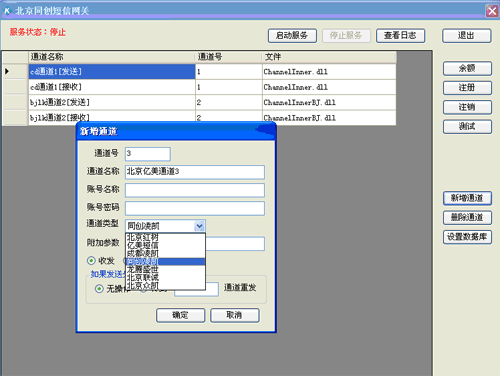This screenshot has width=500, height=376.
Task: Click the 账号名称 input field
Action: point(195,190)
